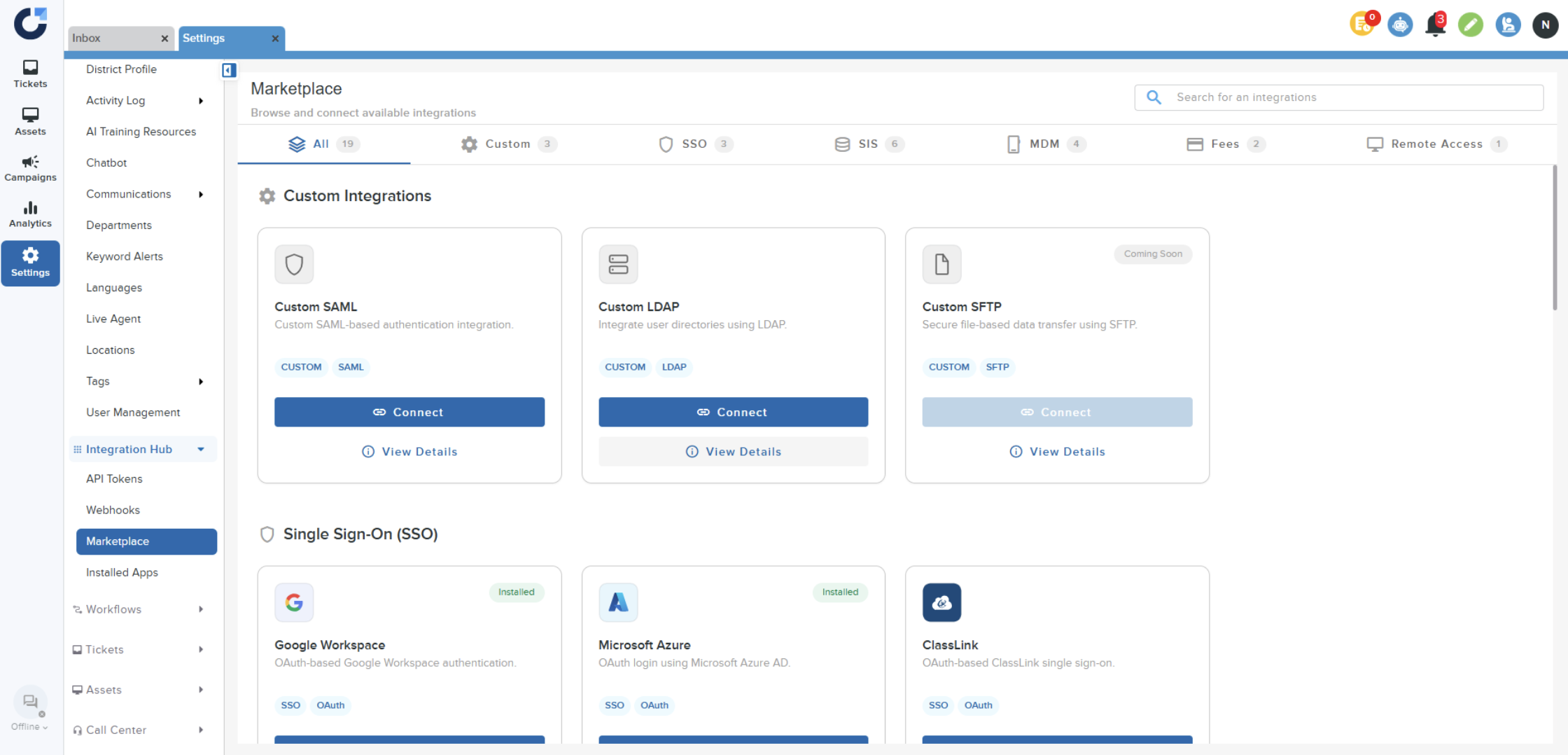This screenshot has width=1568, height=755.
Task: Open Analytics bar chart icon
Action: click(x=30, y=214)
